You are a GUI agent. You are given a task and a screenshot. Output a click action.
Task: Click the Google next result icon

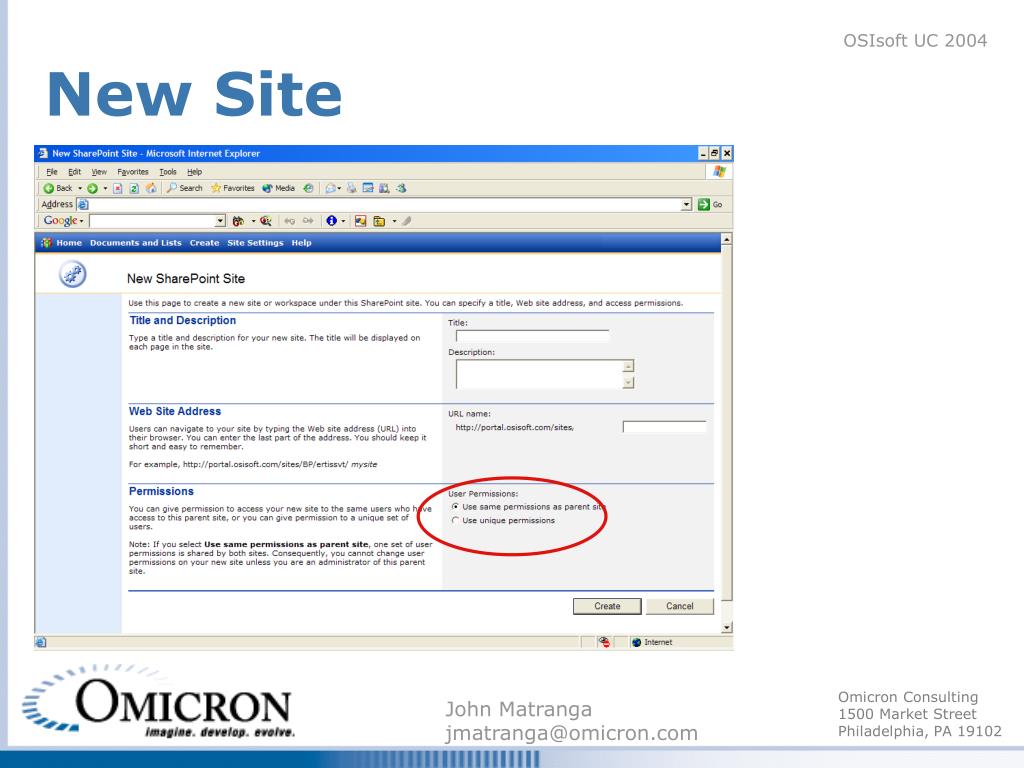pyautogui.click(x=308, y=221)
